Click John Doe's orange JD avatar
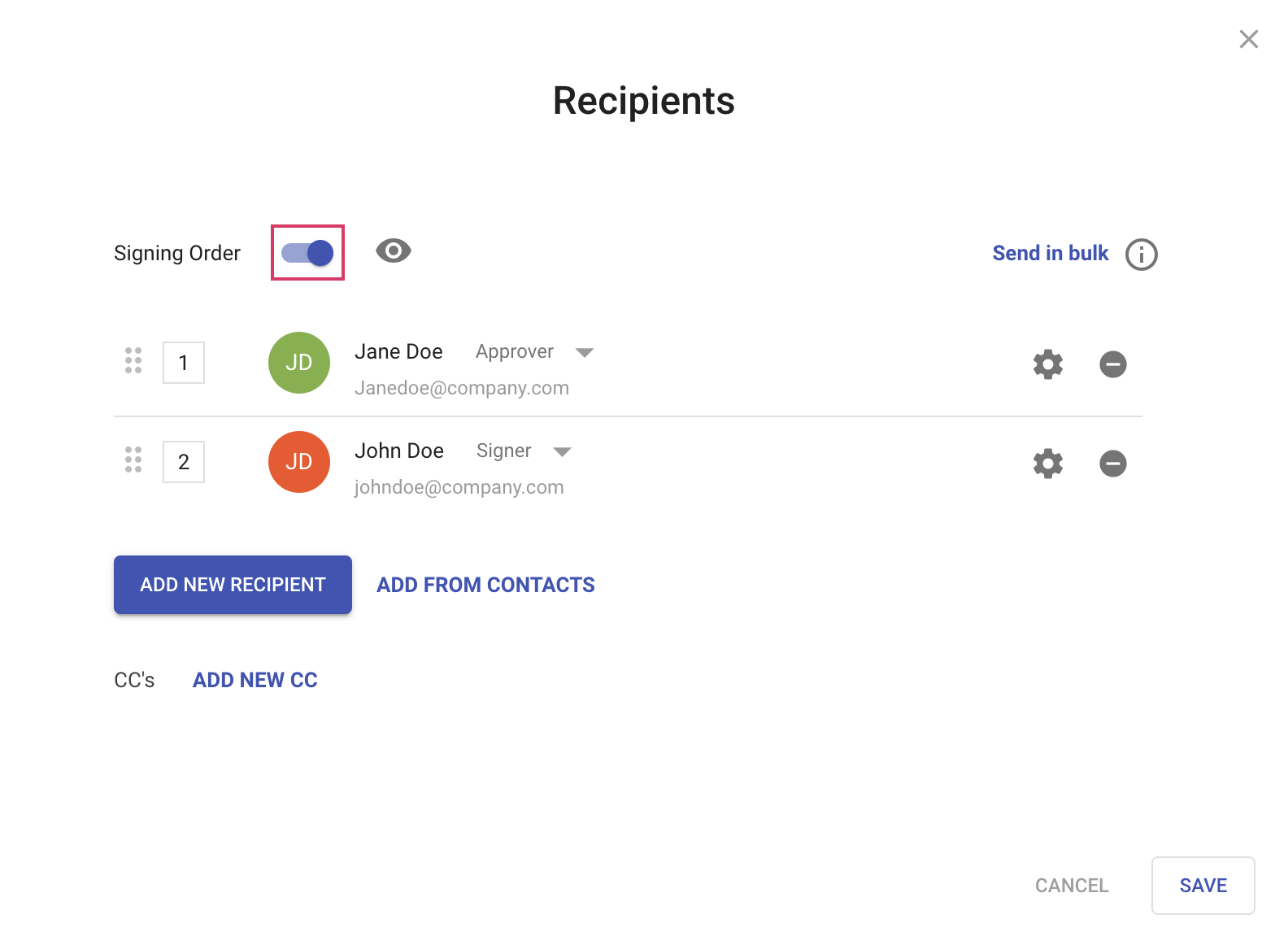 pos(299,462)
